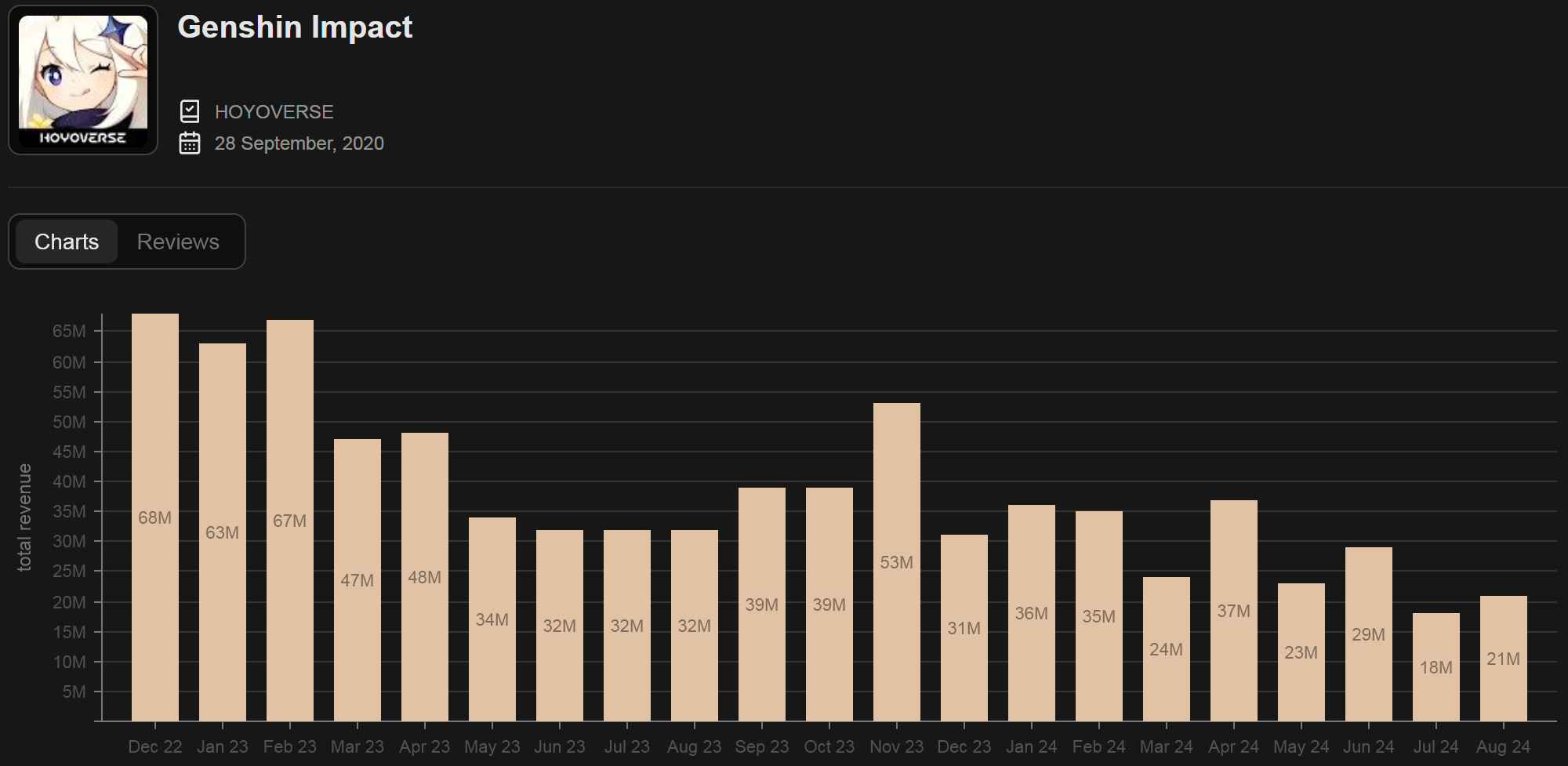Image resolution: width=1568 pixels, height=766 pixels.
Task: Click the Jun 24 bar showing 29M
Action: 1369,634
